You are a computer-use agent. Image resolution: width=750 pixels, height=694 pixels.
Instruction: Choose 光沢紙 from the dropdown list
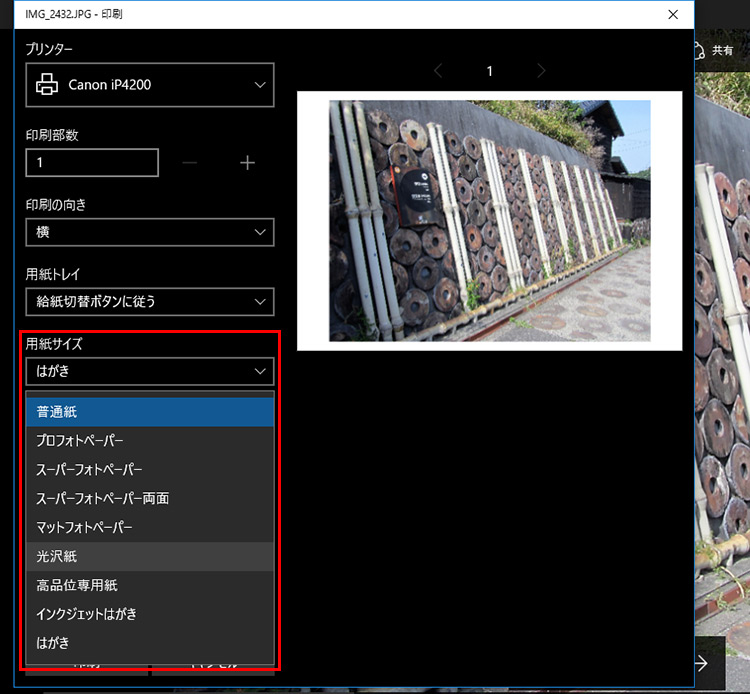(150, 556)
